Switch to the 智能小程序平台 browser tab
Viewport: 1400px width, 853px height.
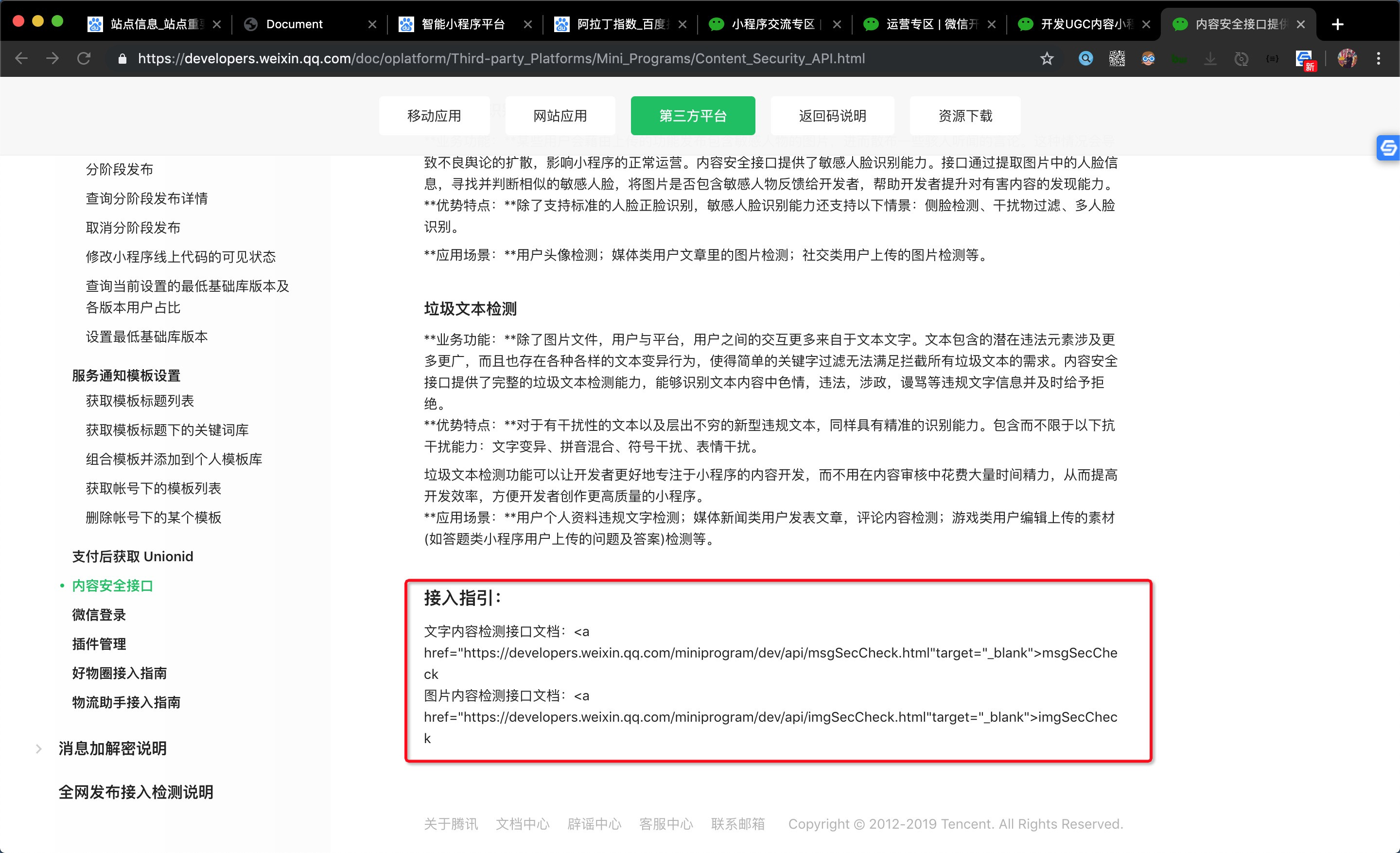click(463, 24)
